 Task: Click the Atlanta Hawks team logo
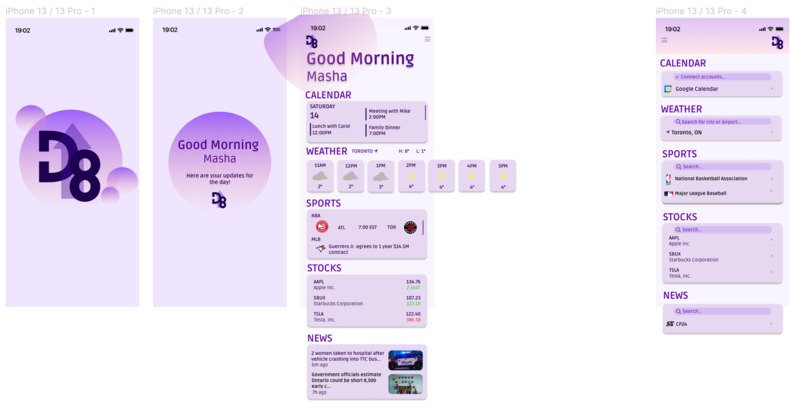322,227
